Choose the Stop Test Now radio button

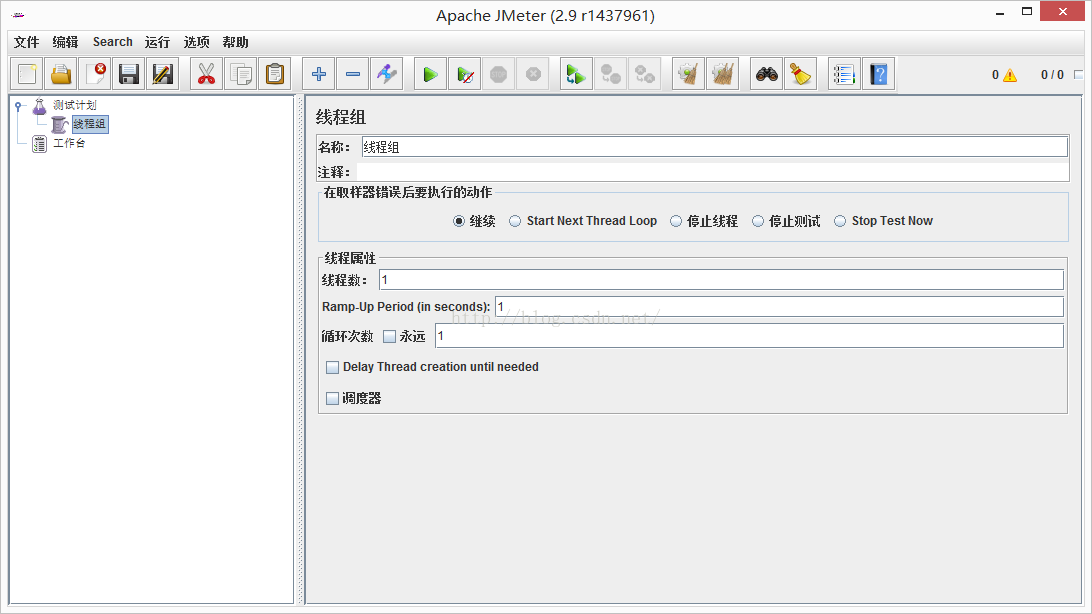click(x=840, y=221)
